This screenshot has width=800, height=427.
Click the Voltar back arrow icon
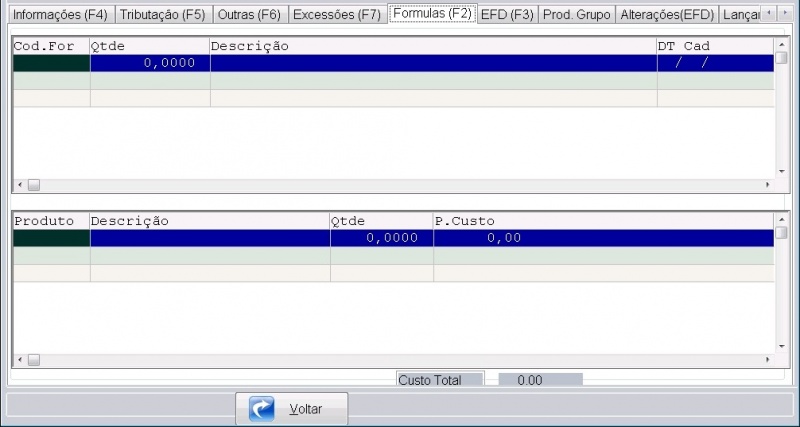tap(262, 409)
